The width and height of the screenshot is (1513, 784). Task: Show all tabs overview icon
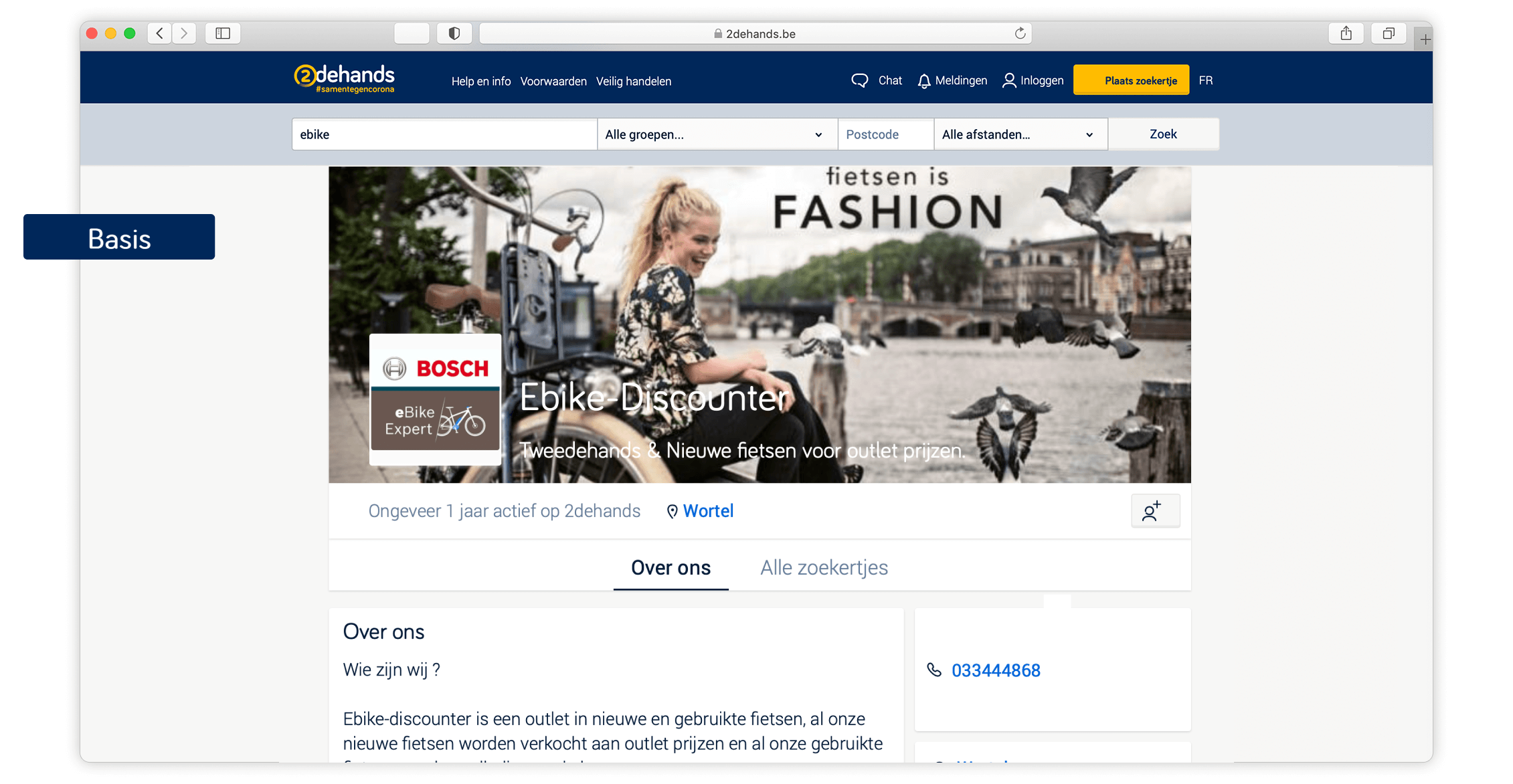click(x=1389, y=33)
